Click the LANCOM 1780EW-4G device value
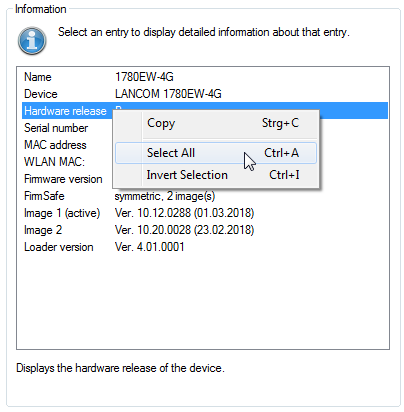 (x=168, y=94)
